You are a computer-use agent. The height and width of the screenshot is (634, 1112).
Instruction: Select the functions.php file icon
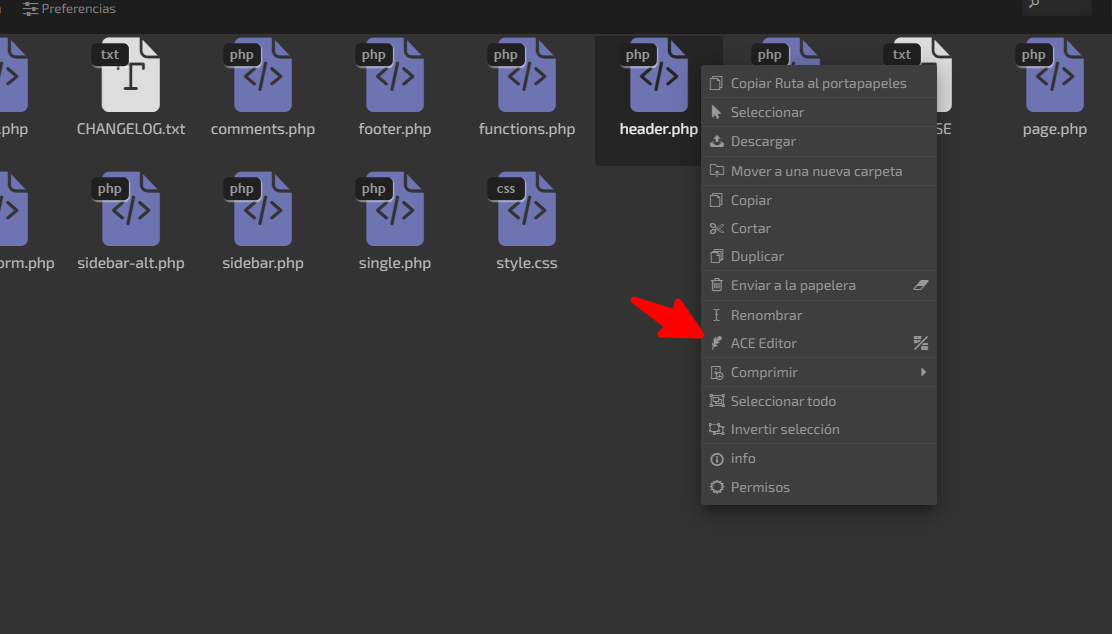pyautogui.click(x=526, y=75)
